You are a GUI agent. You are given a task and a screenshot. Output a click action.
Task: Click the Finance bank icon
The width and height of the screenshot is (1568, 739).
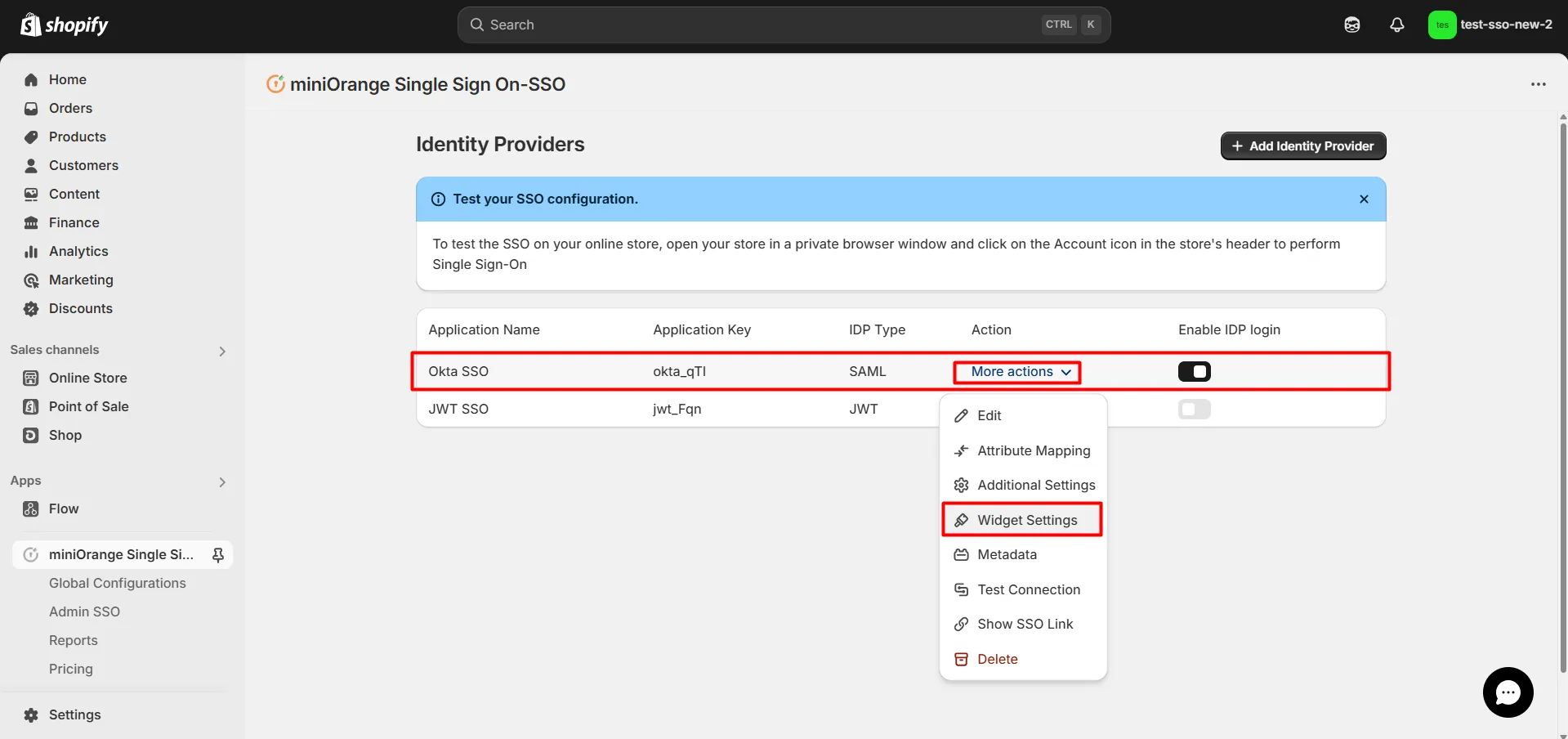click(31, 222)
